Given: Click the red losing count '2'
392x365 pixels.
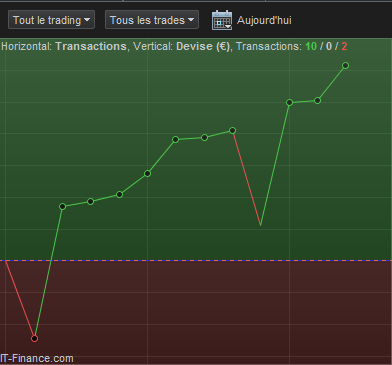Looking at the screenshot, I should click(344, 46).
